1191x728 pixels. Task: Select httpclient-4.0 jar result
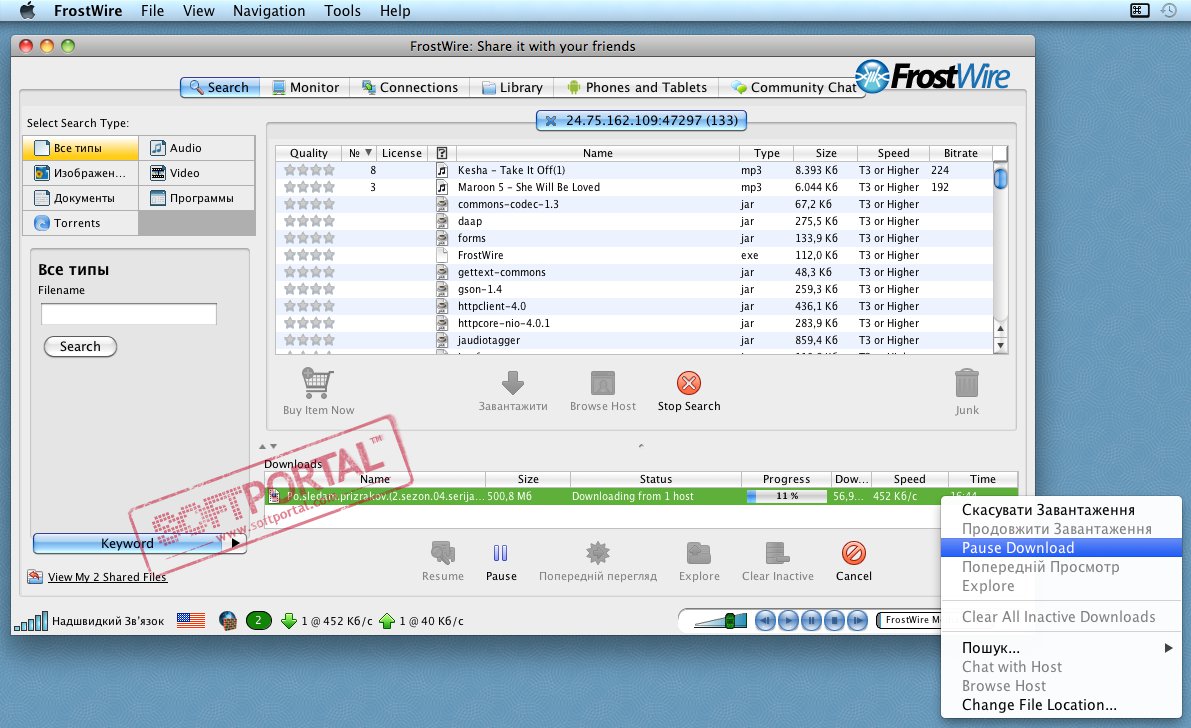pos(634,306)
